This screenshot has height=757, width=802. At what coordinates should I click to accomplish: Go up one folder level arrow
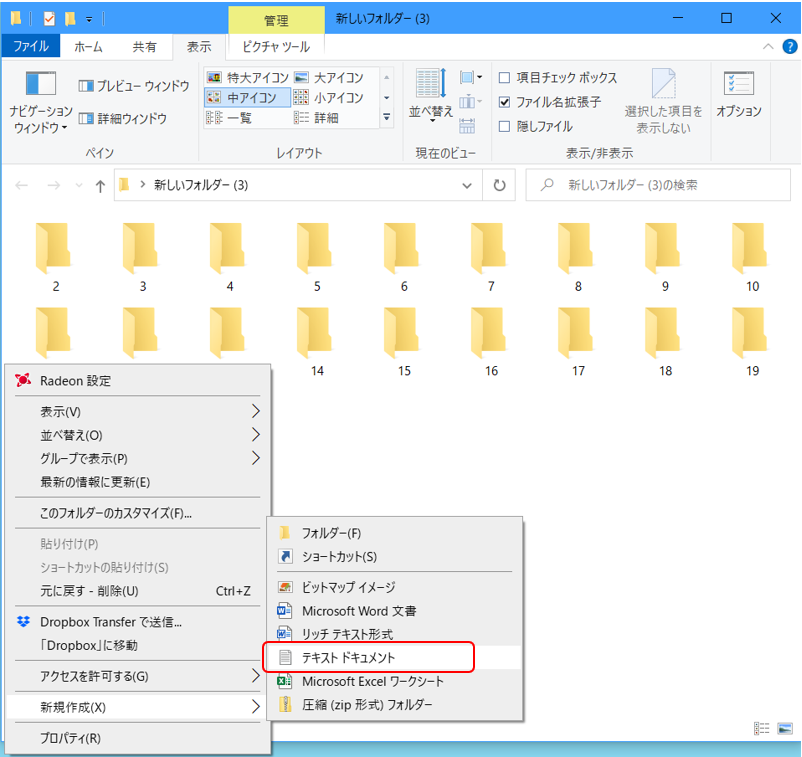pos(100,186)
